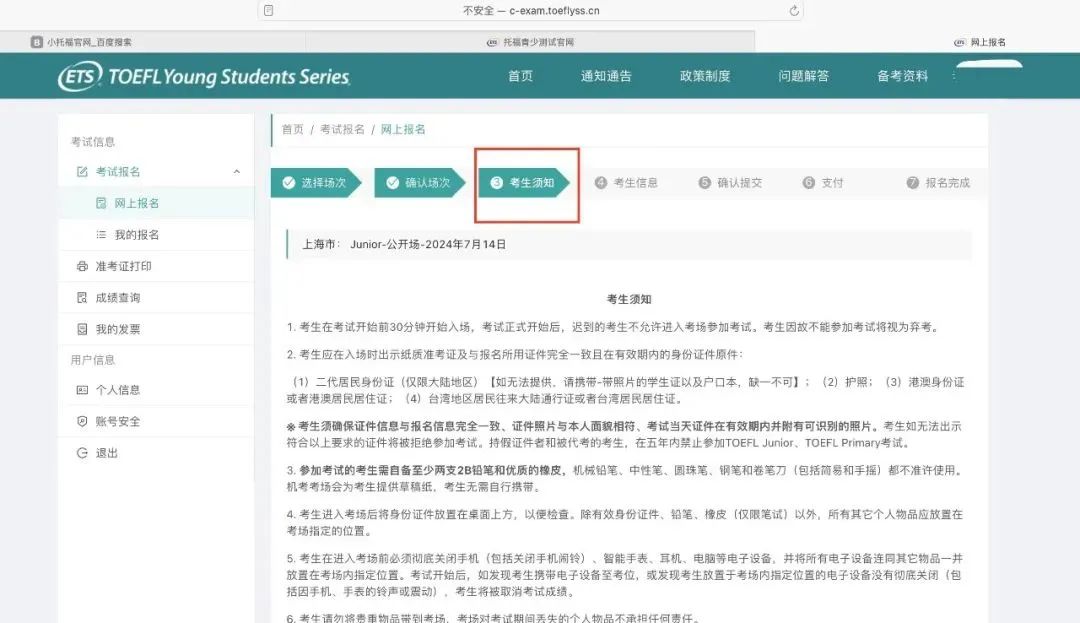Open 个人信息 in the sidebar
This screenshot has height=623, width=1080.
156,390
